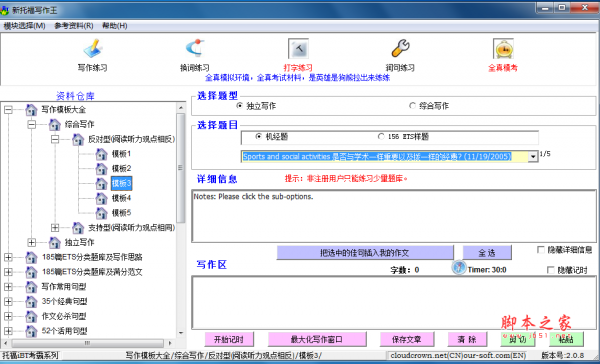Expand the 35个经典句型 node
Screen dimensions: 600x364
8,302
